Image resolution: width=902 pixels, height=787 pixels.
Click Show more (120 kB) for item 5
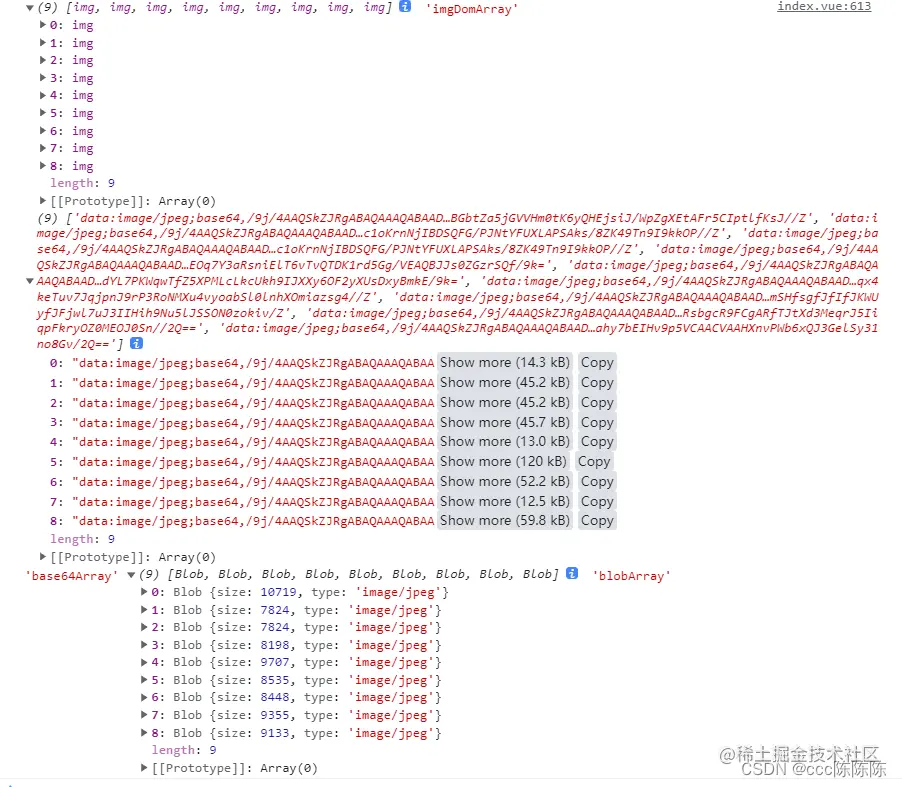[503, 461]
